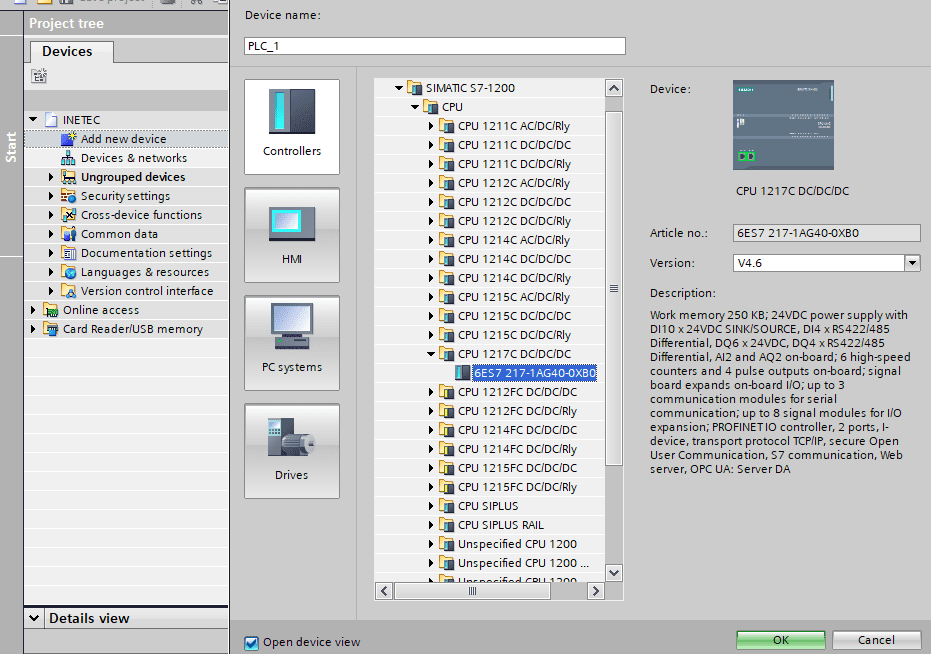Screen dimensions: 931x654
Task: Click the Cross-device functions icon
Action: [69, 215]
